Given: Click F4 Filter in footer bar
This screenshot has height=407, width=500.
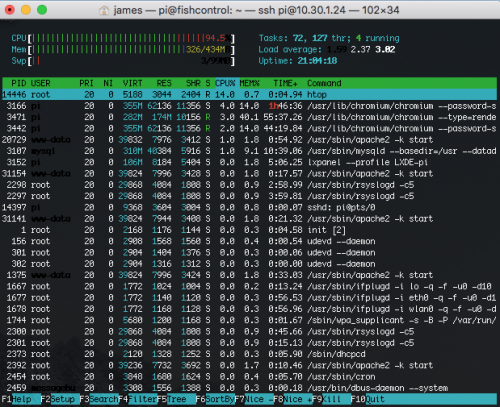Looking at the screenshot, I should [138, 399].
